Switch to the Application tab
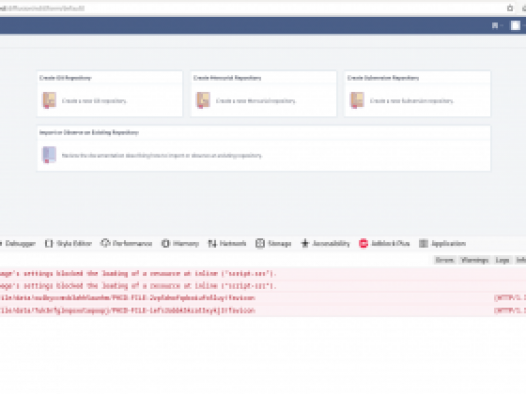526x394 pixels. pyautogui.click(x=442, y=243)
